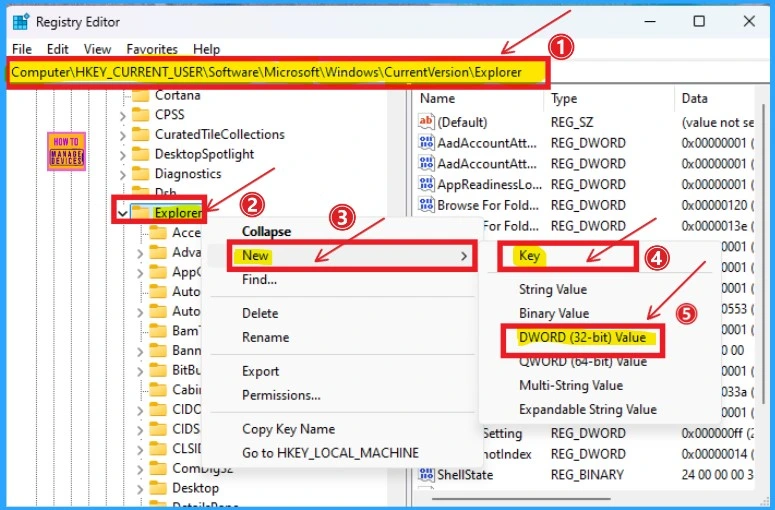Choose Find... in the context menu
775x510 pixels.
coord(259,280)
